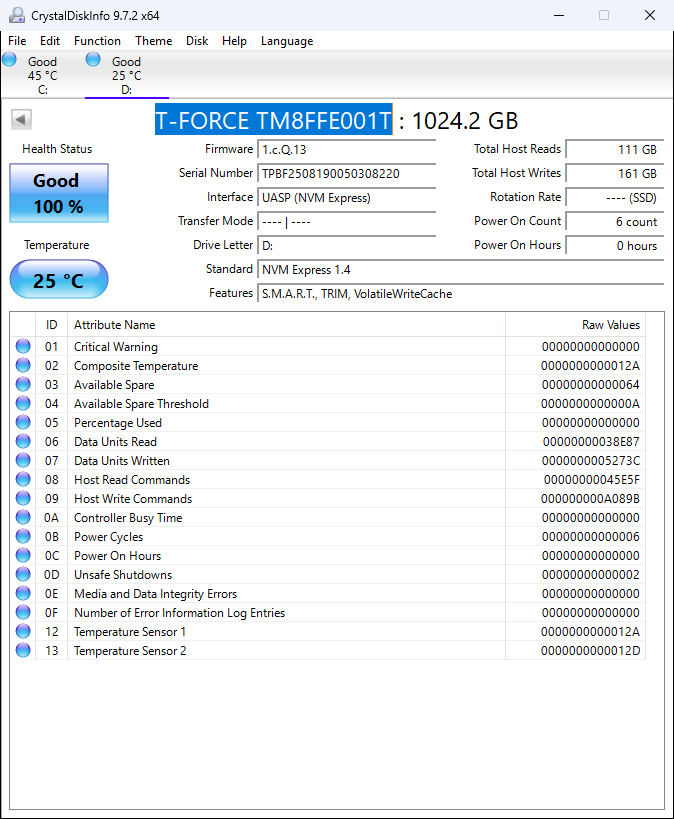Open the File menu

point(17,41)
